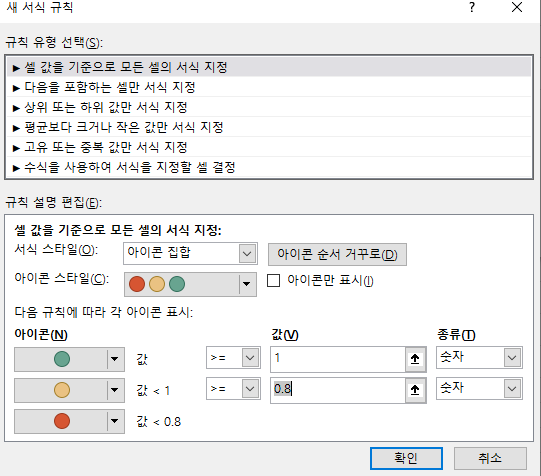Pick '고유 또는 중복 값만 서식 지정' rule

pyautogui.click(x=269, y=147)
